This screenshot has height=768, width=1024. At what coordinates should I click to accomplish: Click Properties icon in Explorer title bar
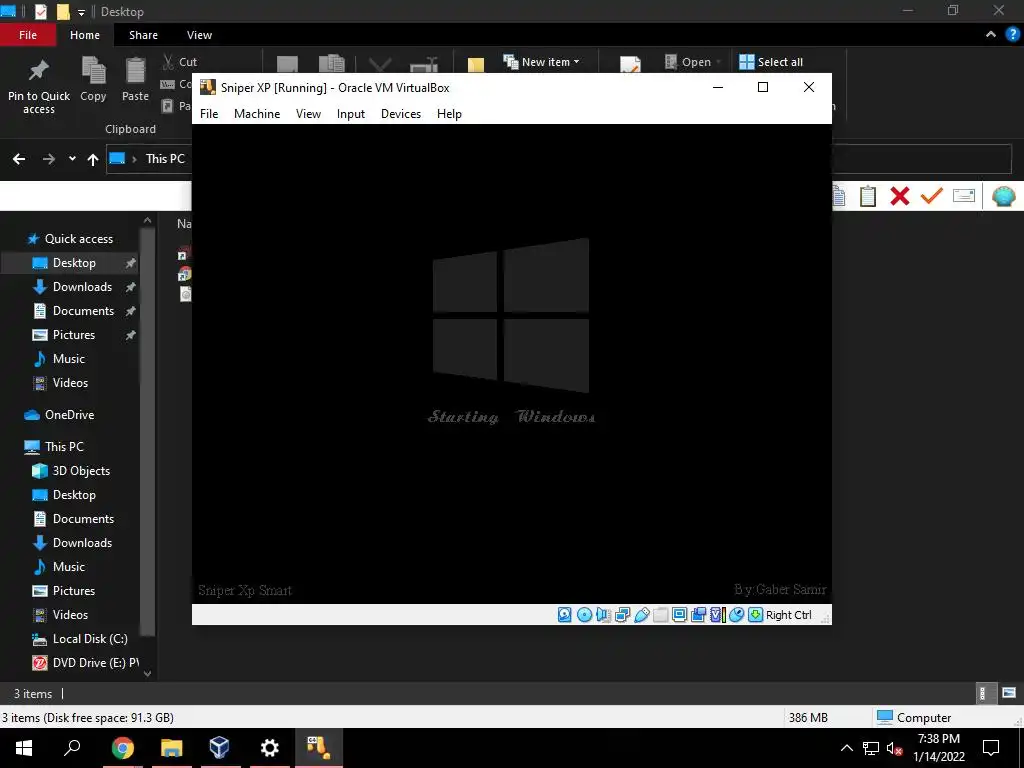[x=41, y=12]
